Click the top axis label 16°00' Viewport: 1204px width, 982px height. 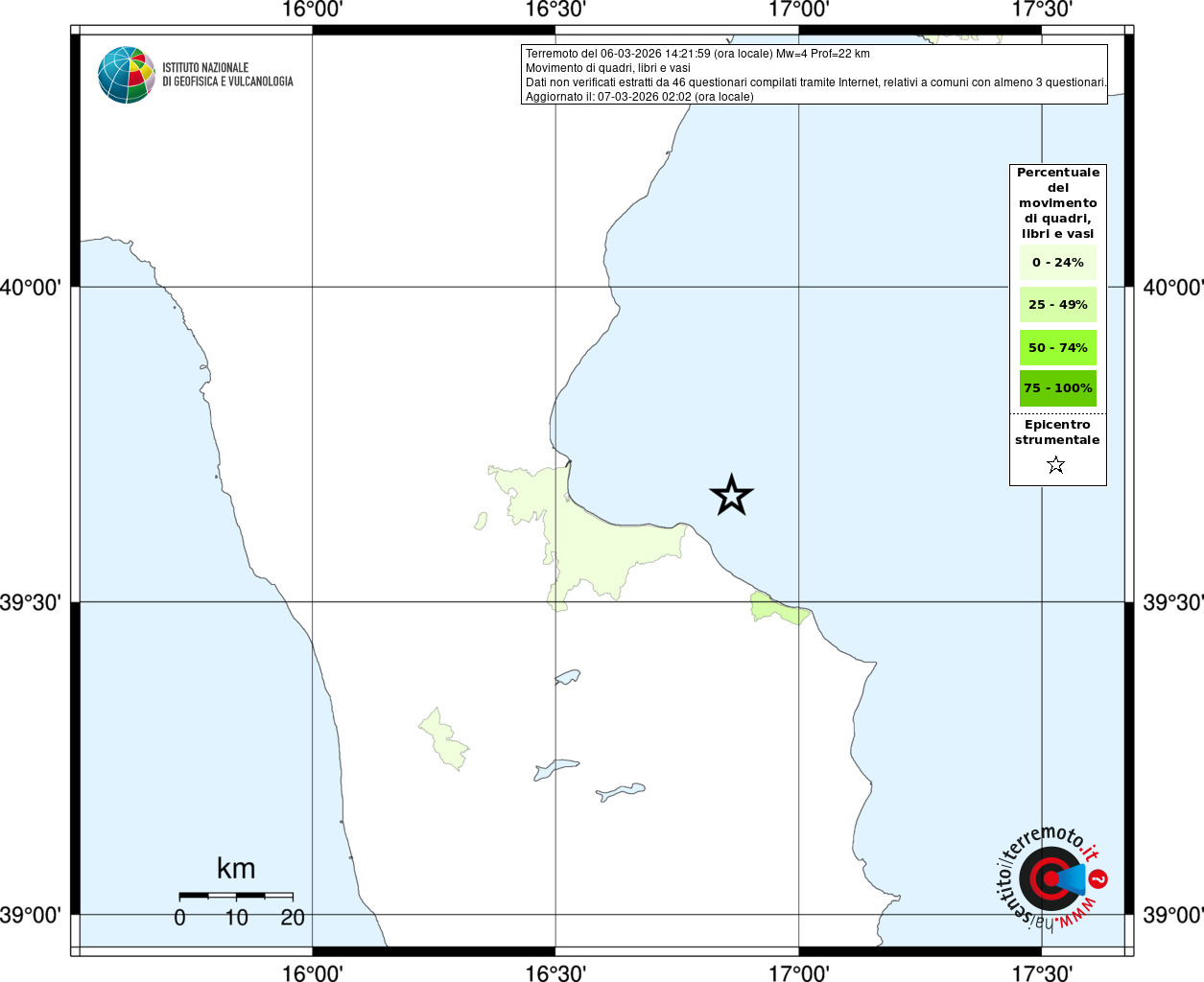pos(313,10)
